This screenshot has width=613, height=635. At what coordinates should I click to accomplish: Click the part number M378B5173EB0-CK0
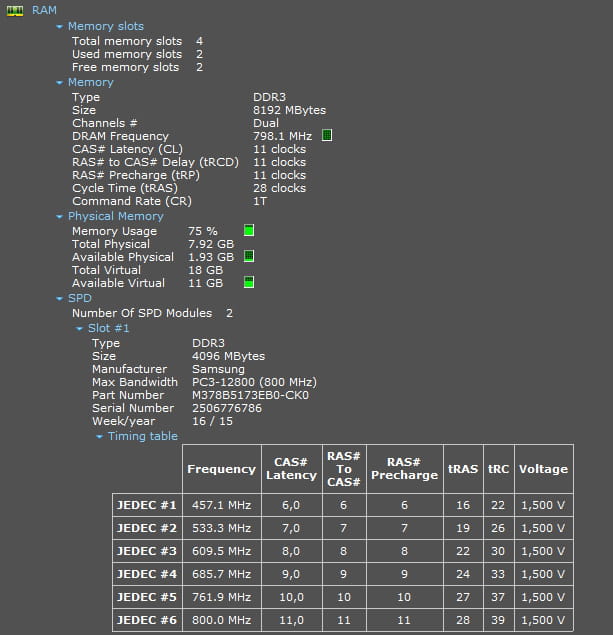coord(250,395)
